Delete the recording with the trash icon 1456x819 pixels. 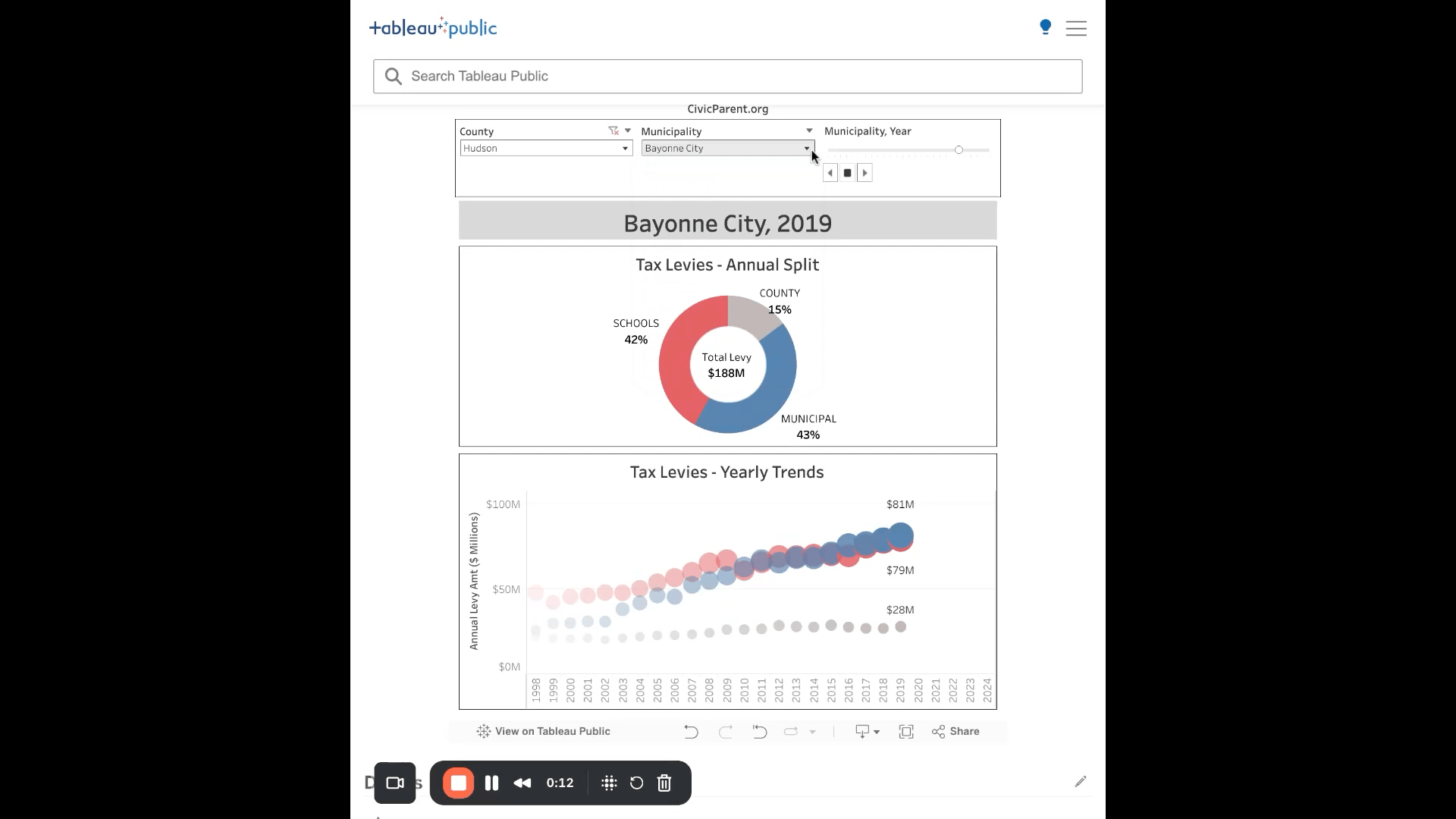pyautogui.click(x=664, y=783)
